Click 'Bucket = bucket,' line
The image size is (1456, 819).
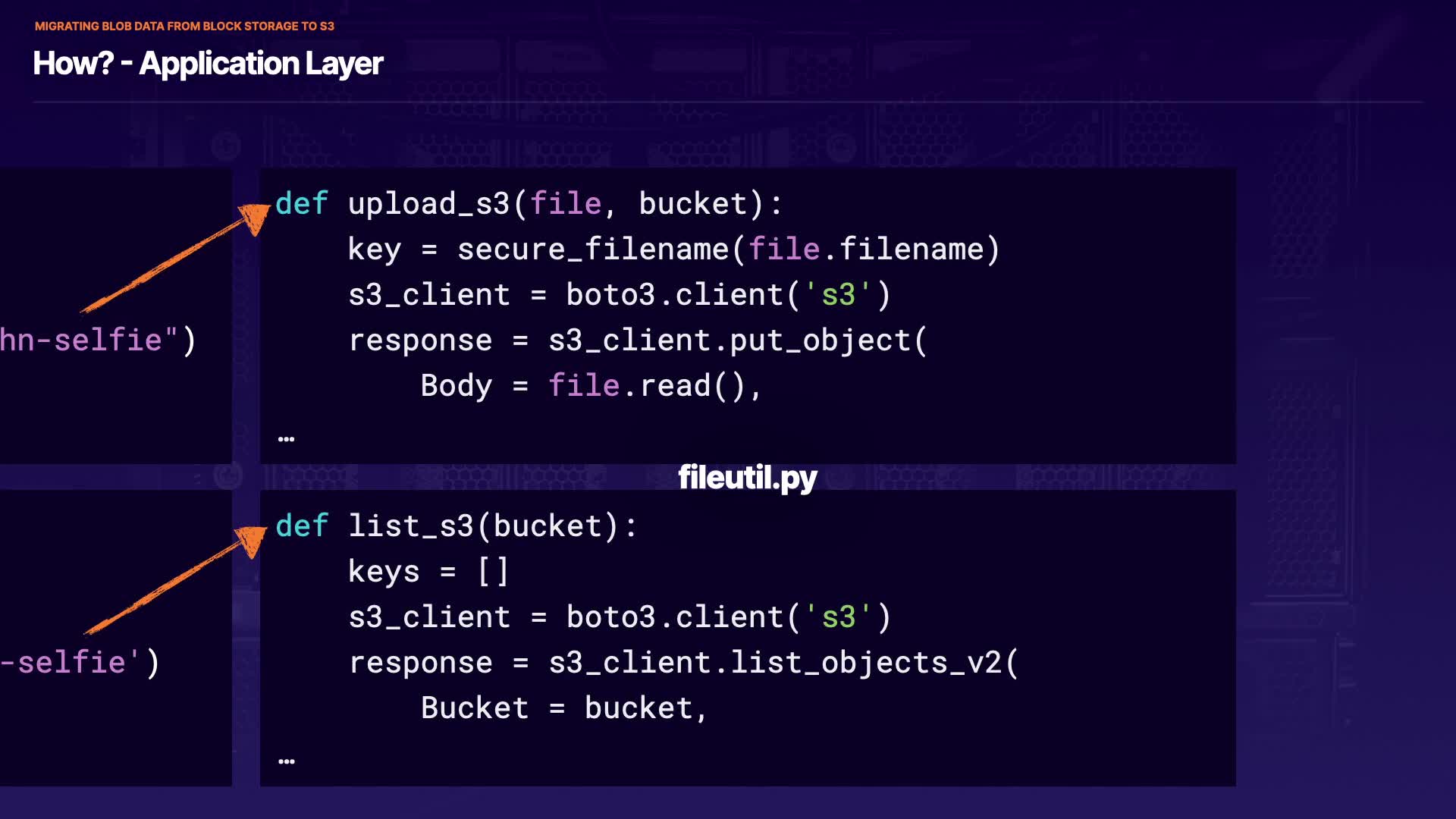(x=563, y=708)
